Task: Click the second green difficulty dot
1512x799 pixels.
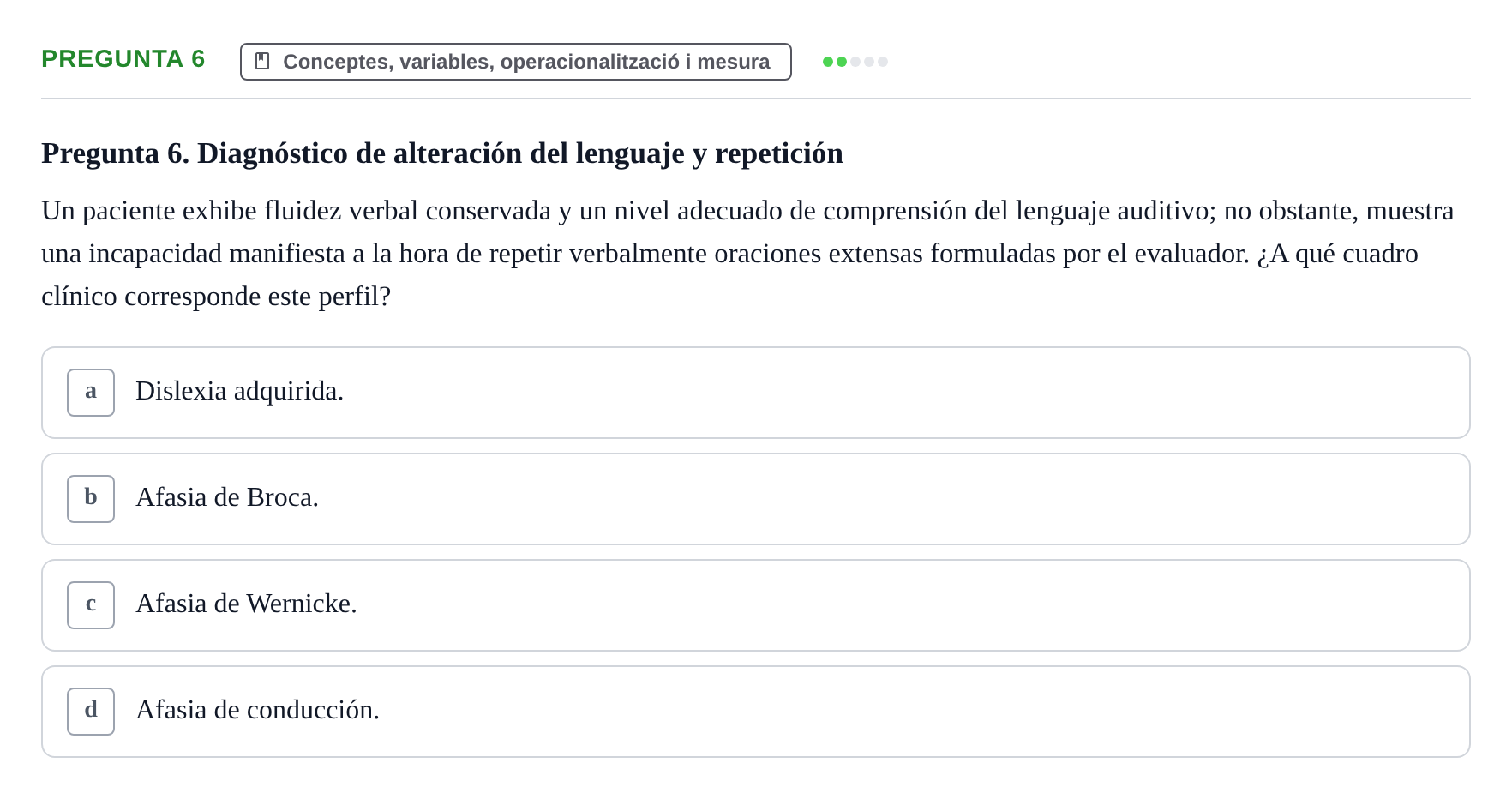Action: pos(842,62)
